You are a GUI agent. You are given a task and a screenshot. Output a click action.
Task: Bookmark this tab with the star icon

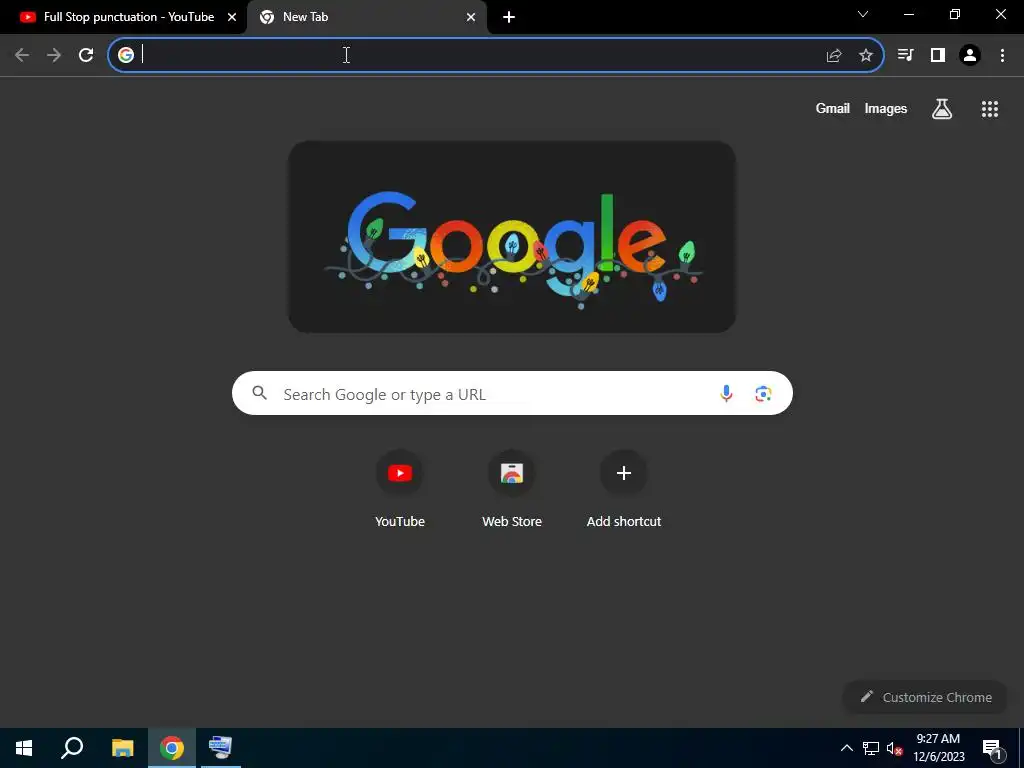pyautogui.click(x=866, y=56)
